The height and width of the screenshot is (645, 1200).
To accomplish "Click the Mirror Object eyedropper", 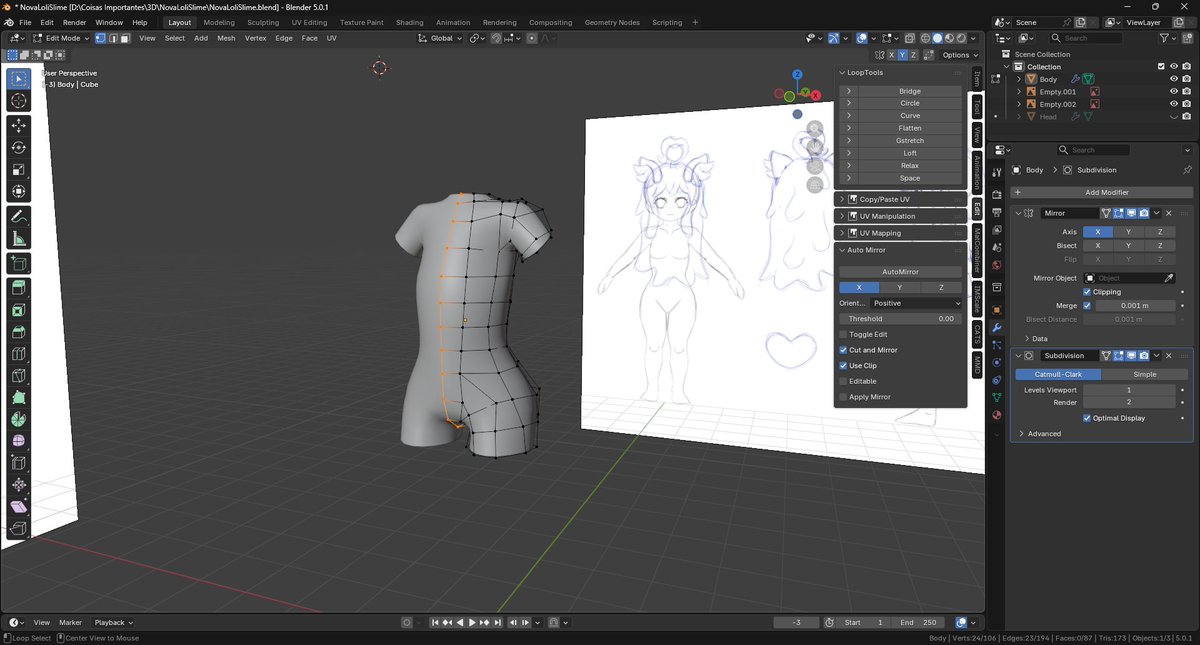I will pyautogui.click(x=1169, y=278).
